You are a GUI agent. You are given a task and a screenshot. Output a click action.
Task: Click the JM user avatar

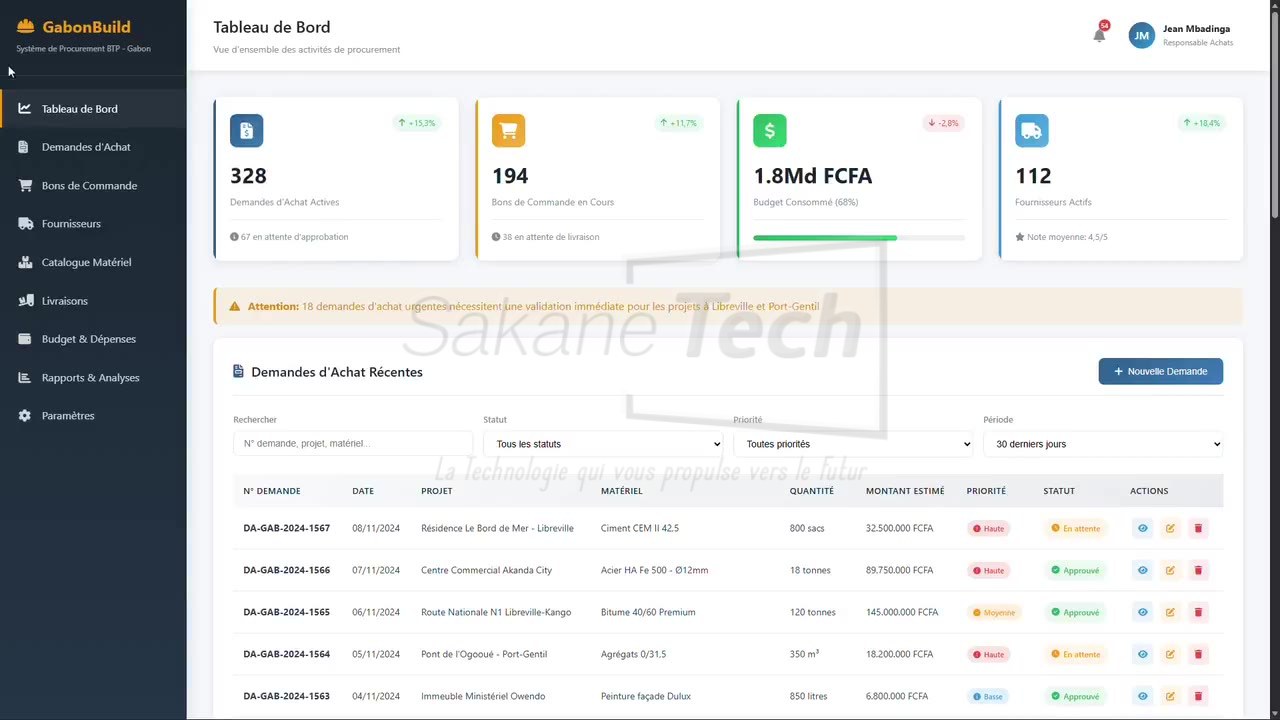point(1141,35)
